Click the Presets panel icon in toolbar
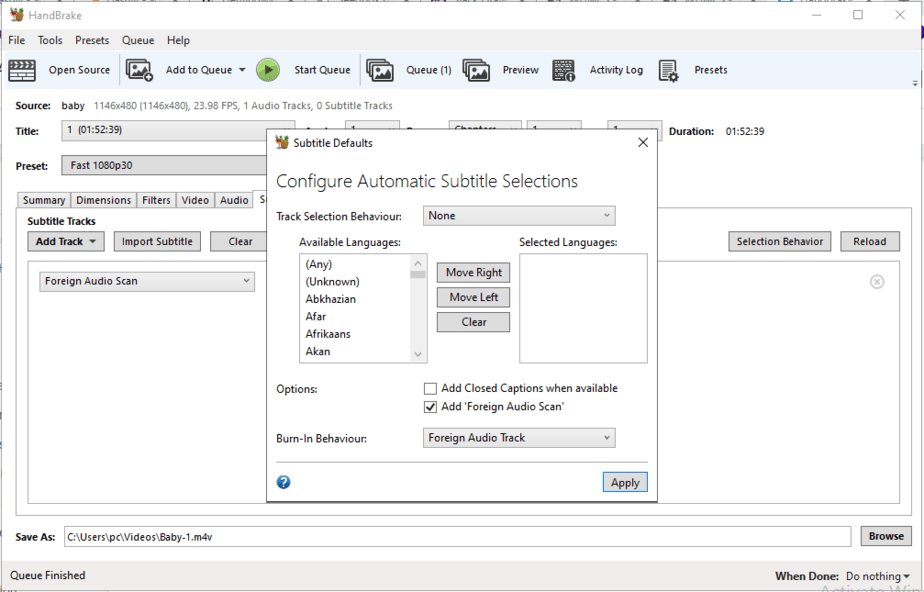The image size is (924, 592). pyautogui.click(x=669, y=70)
